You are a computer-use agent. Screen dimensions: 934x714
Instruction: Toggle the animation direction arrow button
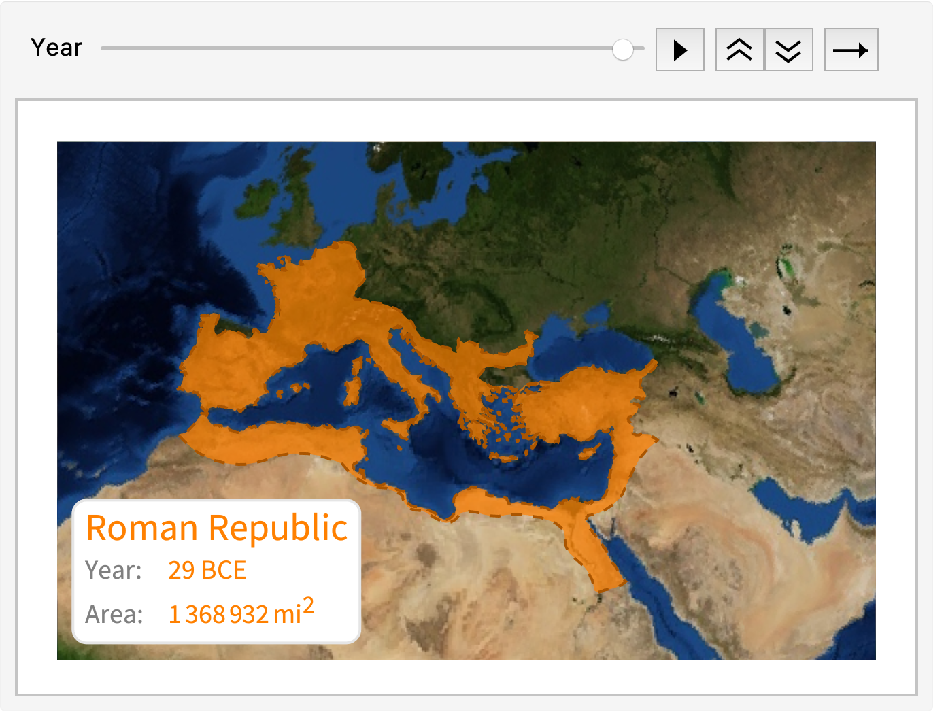coord(851,50)
